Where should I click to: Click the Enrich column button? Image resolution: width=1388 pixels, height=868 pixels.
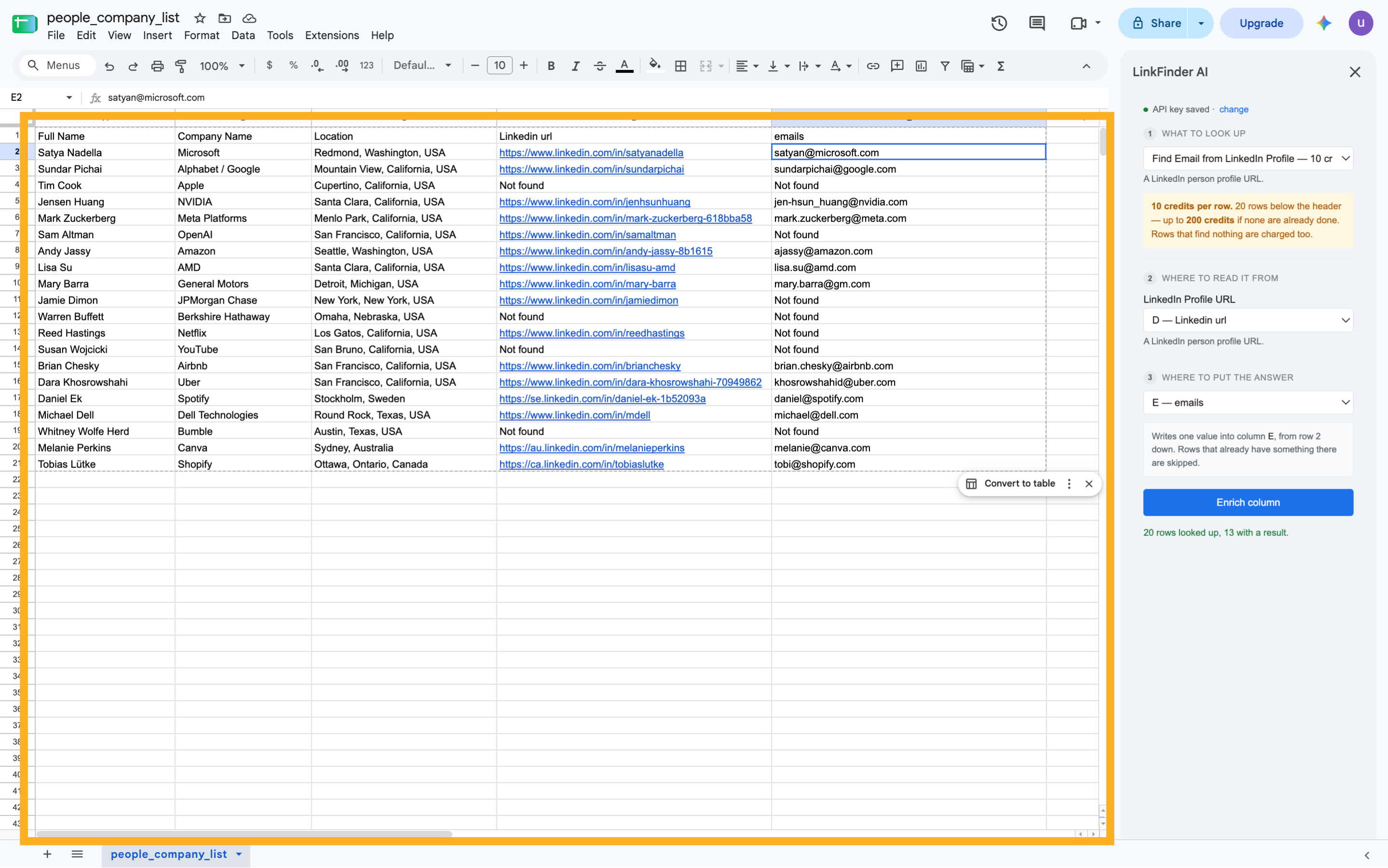(1247, 502)
